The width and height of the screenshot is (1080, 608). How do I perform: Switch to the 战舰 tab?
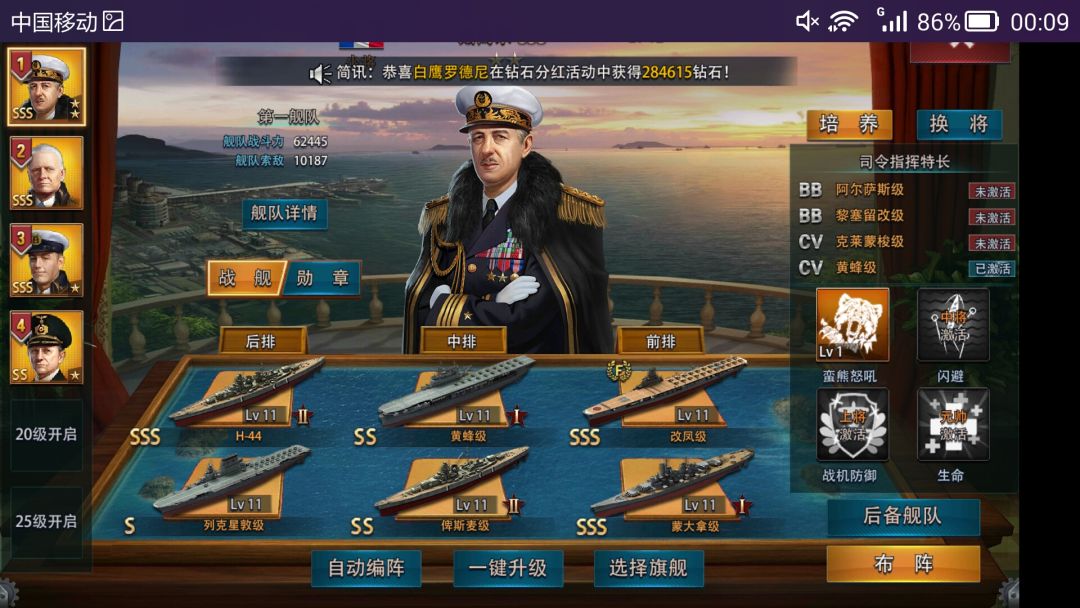point(246,278)
